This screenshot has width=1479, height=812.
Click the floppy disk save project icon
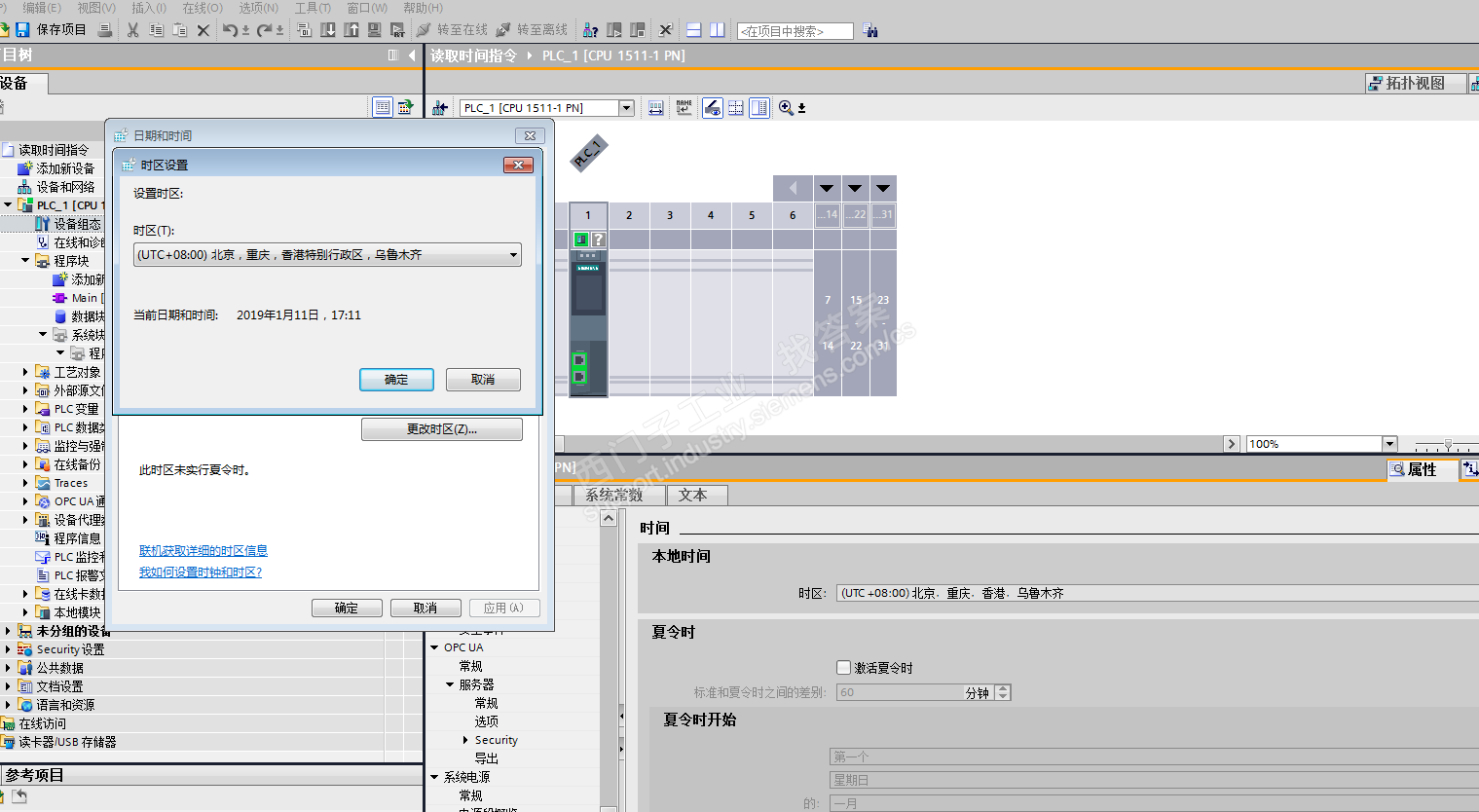(x=22, y=30)
